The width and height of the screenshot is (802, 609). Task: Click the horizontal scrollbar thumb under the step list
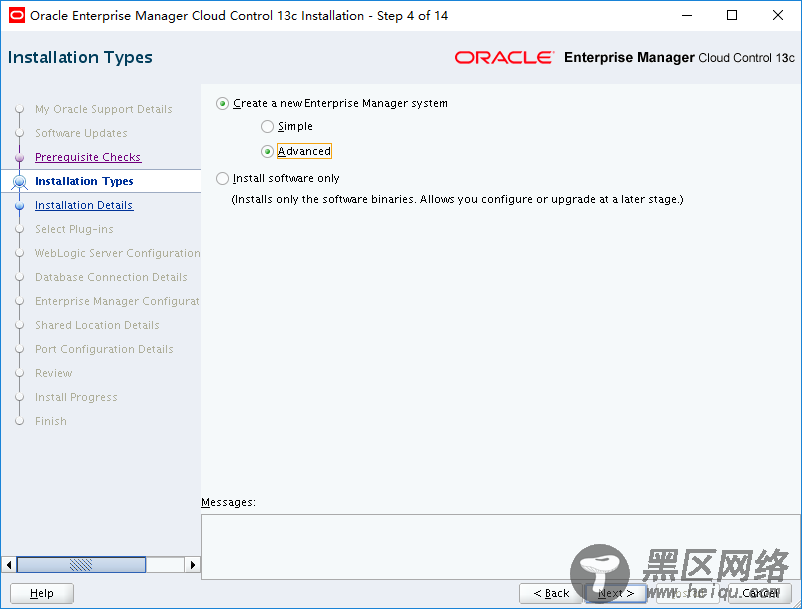click(81, 565)
